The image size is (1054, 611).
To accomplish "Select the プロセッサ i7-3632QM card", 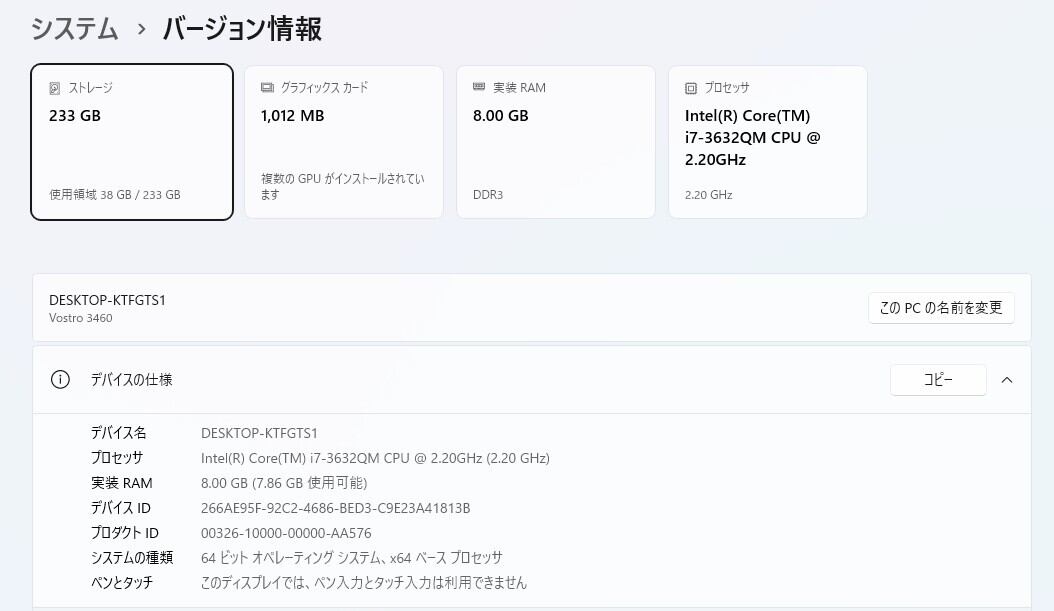I will 768,141.
